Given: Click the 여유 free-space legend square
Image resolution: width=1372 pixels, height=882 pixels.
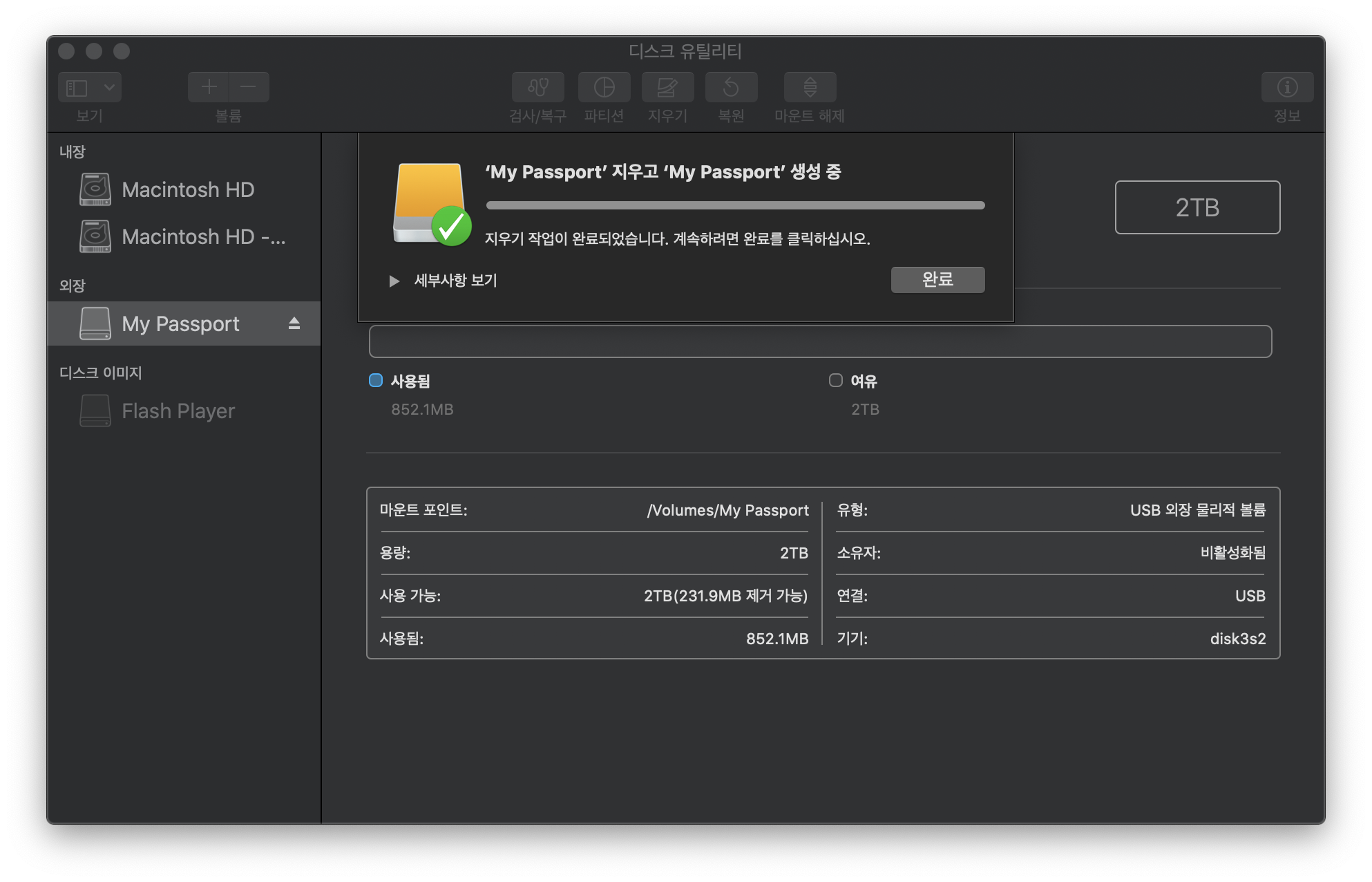Looking at the screenshot, I should pos(835,380).
